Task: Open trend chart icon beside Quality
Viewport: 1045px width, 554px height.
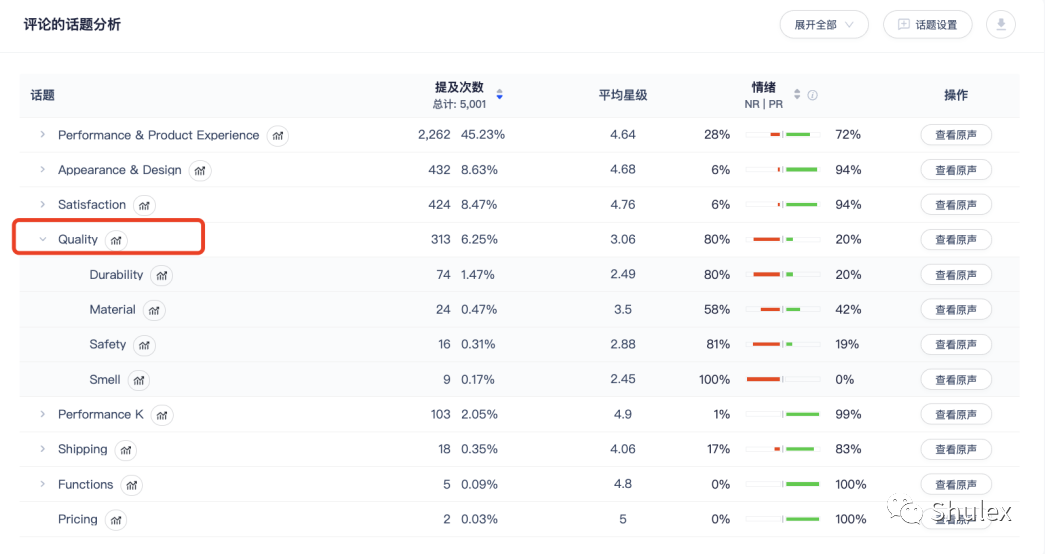Action: click(x=116, y=240)
